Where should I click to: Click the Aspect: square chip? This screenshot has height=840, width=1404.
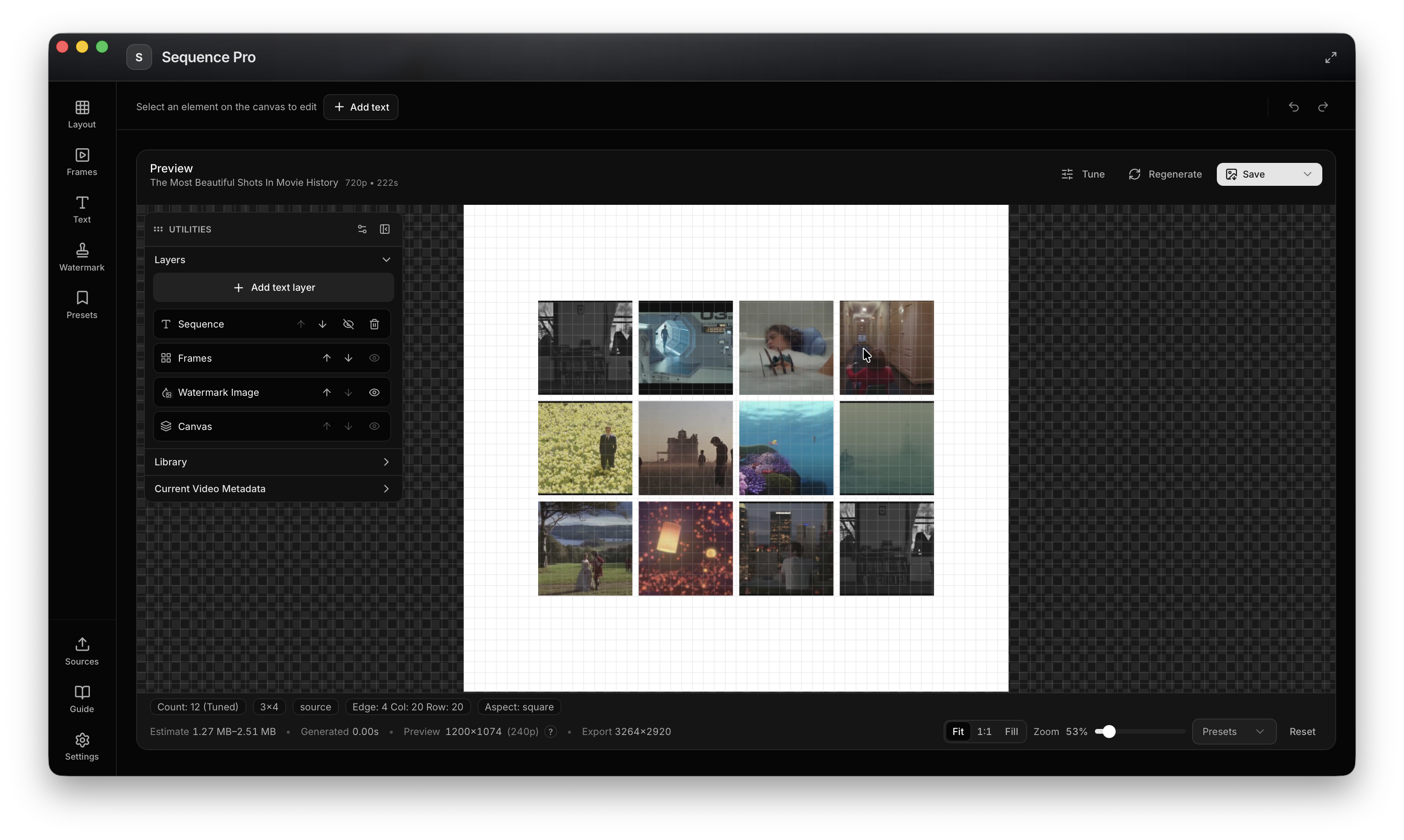[519, 707]
